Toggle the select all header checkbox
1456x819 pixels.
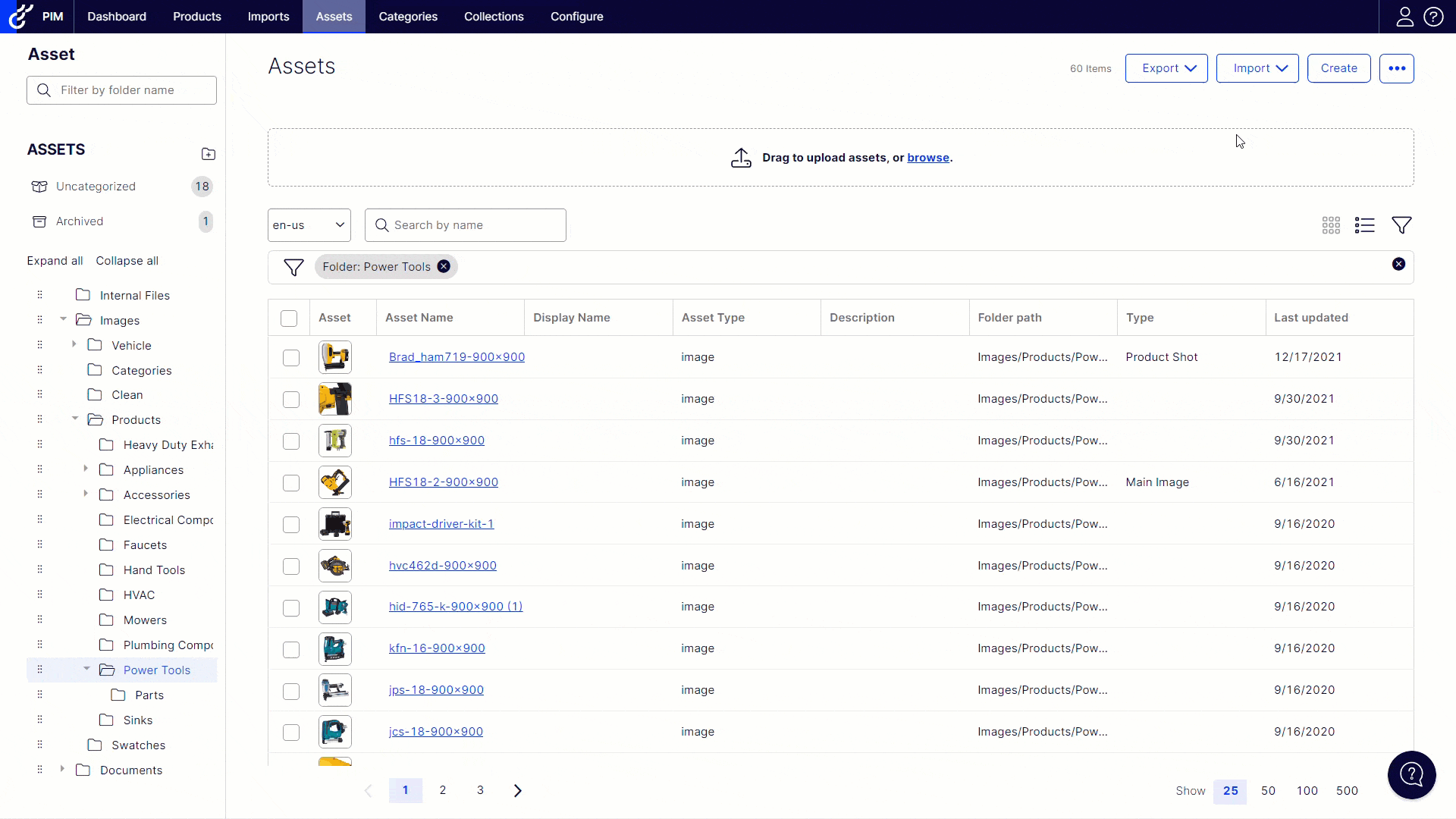289,318
